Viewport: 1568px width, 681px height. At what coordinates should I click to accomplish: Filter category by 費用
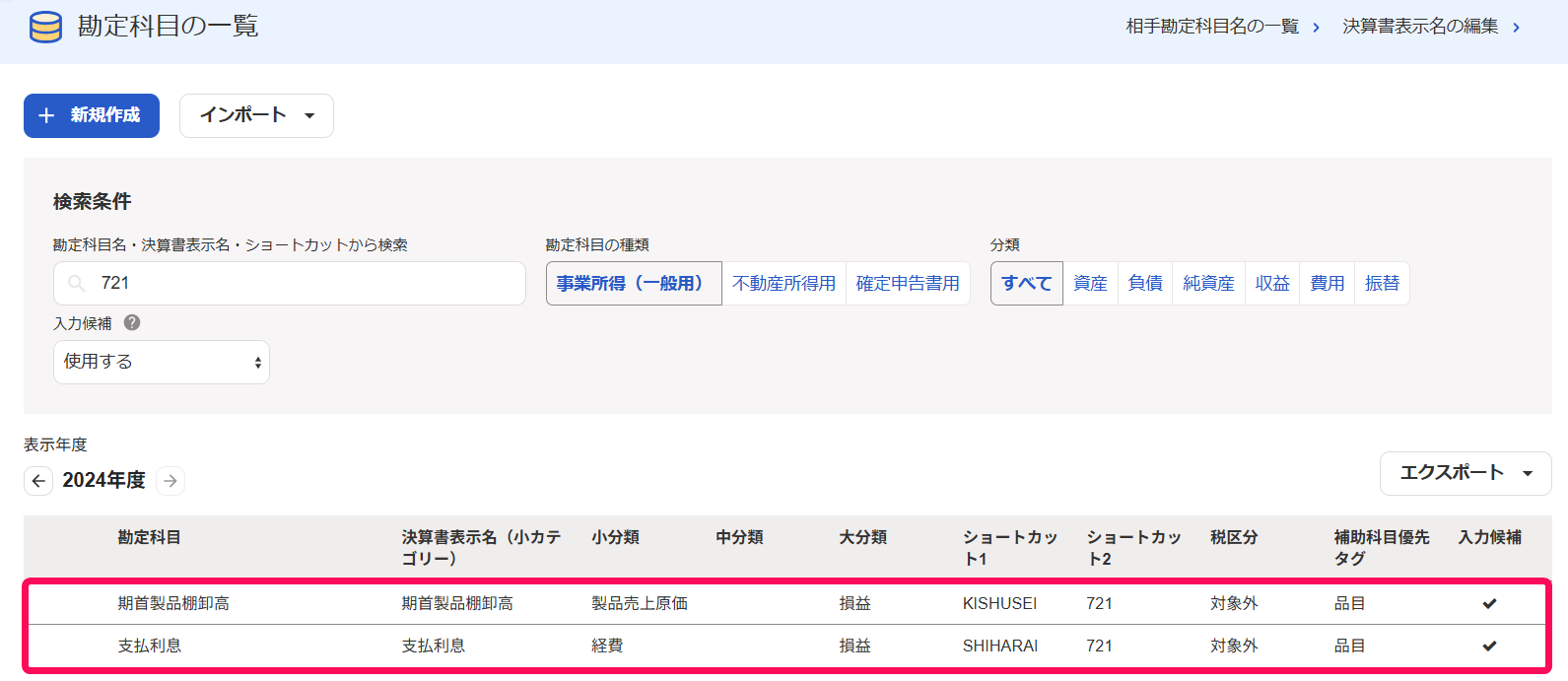tap(1328, 283)
